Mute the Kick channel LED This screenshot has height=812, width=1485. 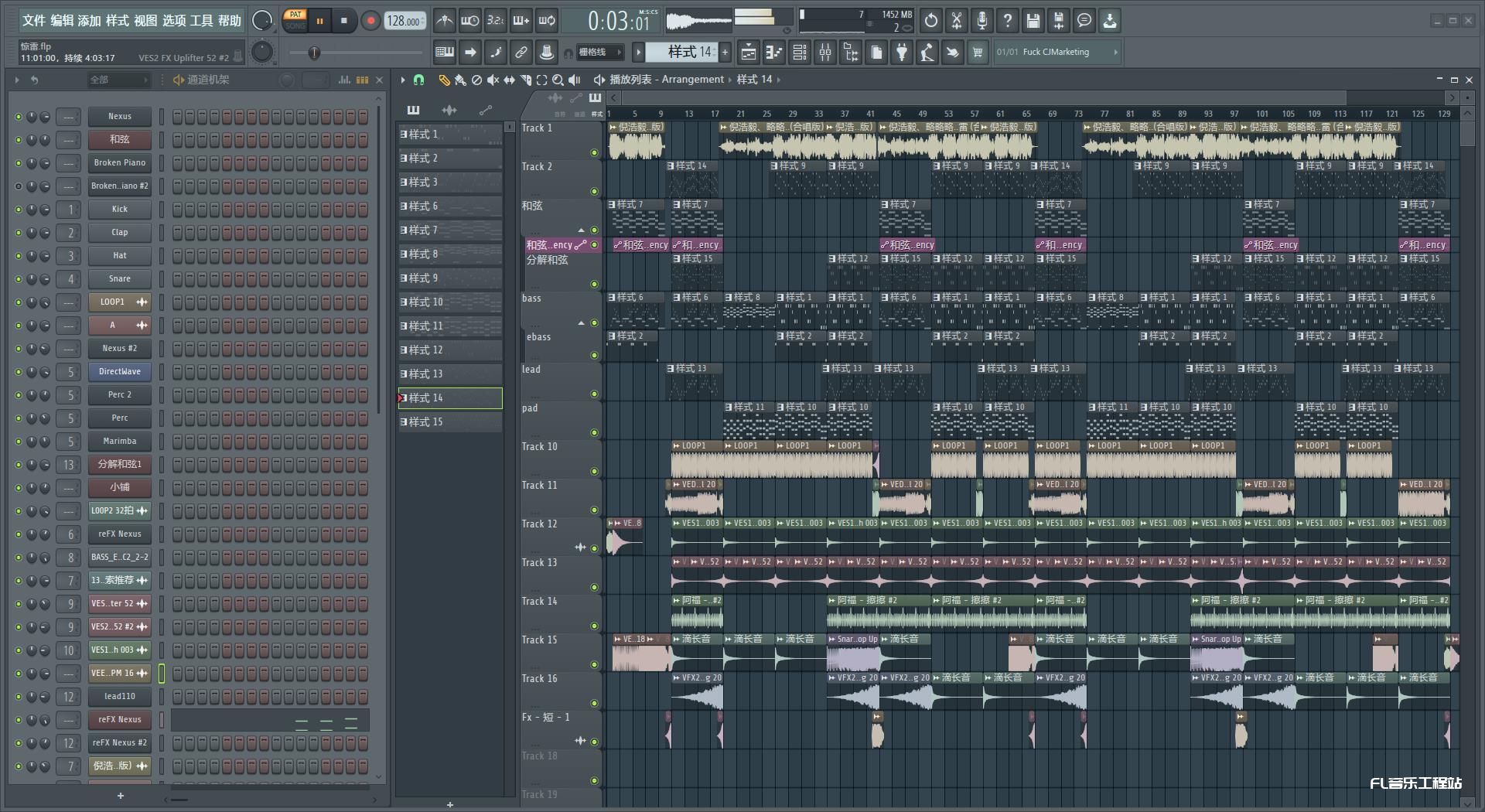click(x=19, y=210)
